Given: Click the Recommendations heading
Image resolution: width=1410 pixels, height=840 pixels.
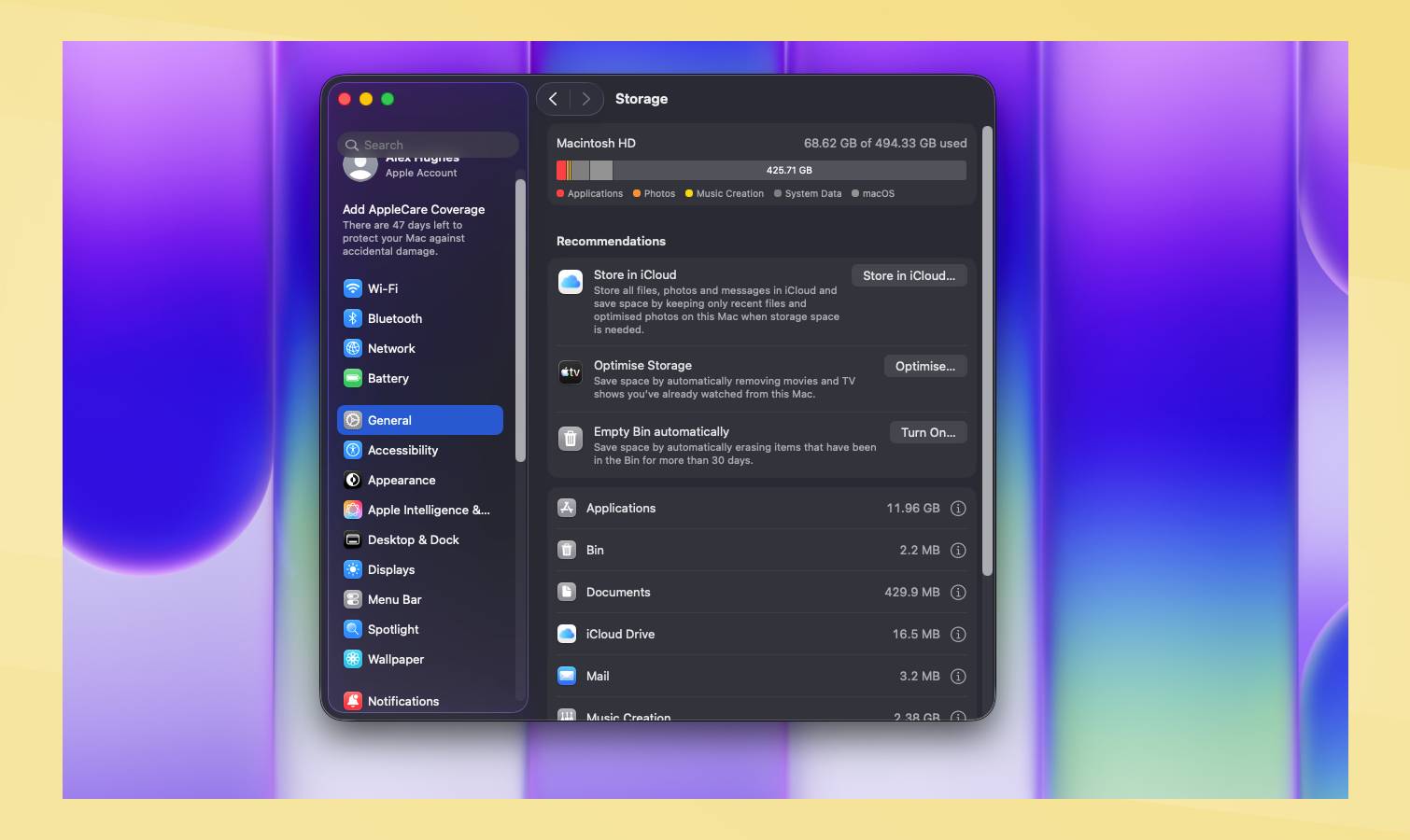Looking at the screenshot, I should [611, 241].
